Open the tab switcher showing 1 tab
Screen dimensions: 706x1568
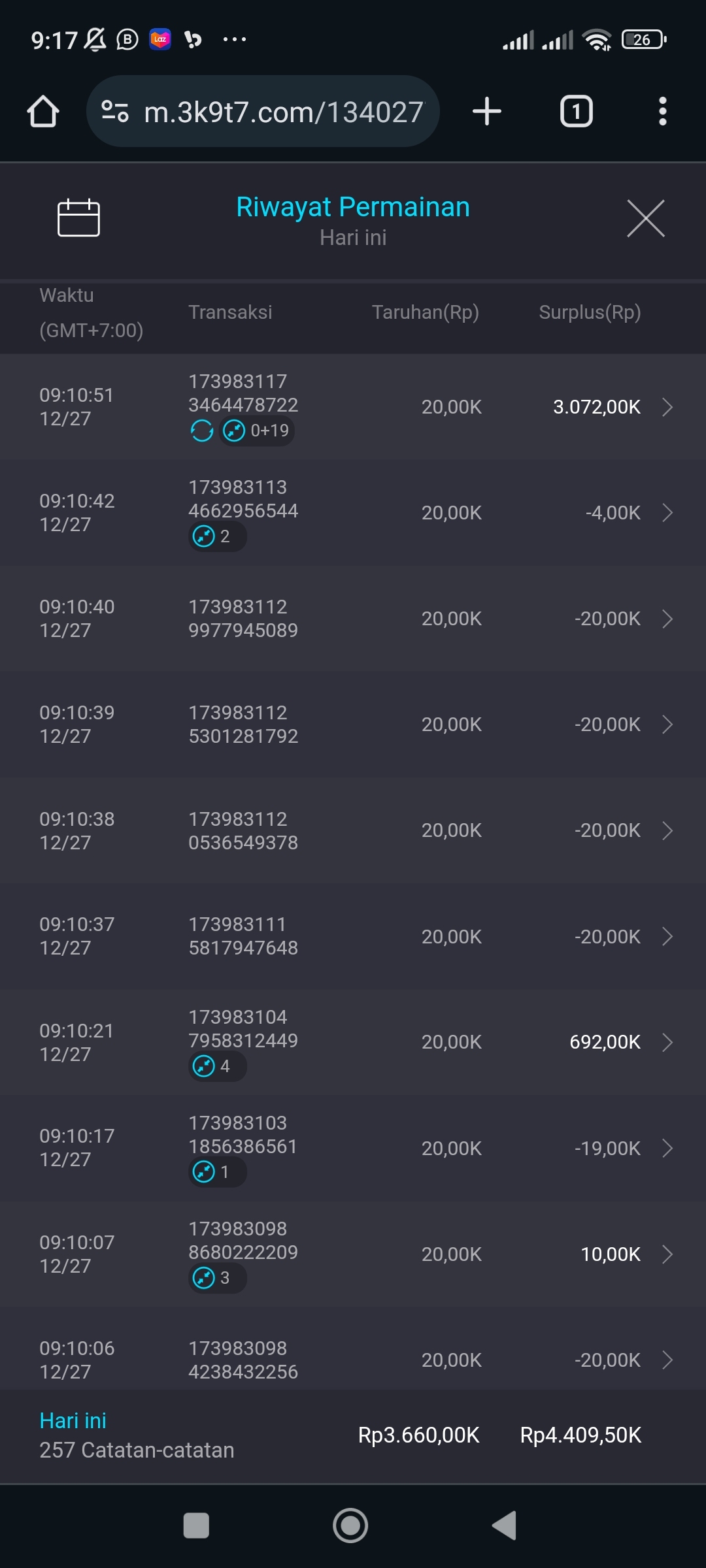coord(576,111)
